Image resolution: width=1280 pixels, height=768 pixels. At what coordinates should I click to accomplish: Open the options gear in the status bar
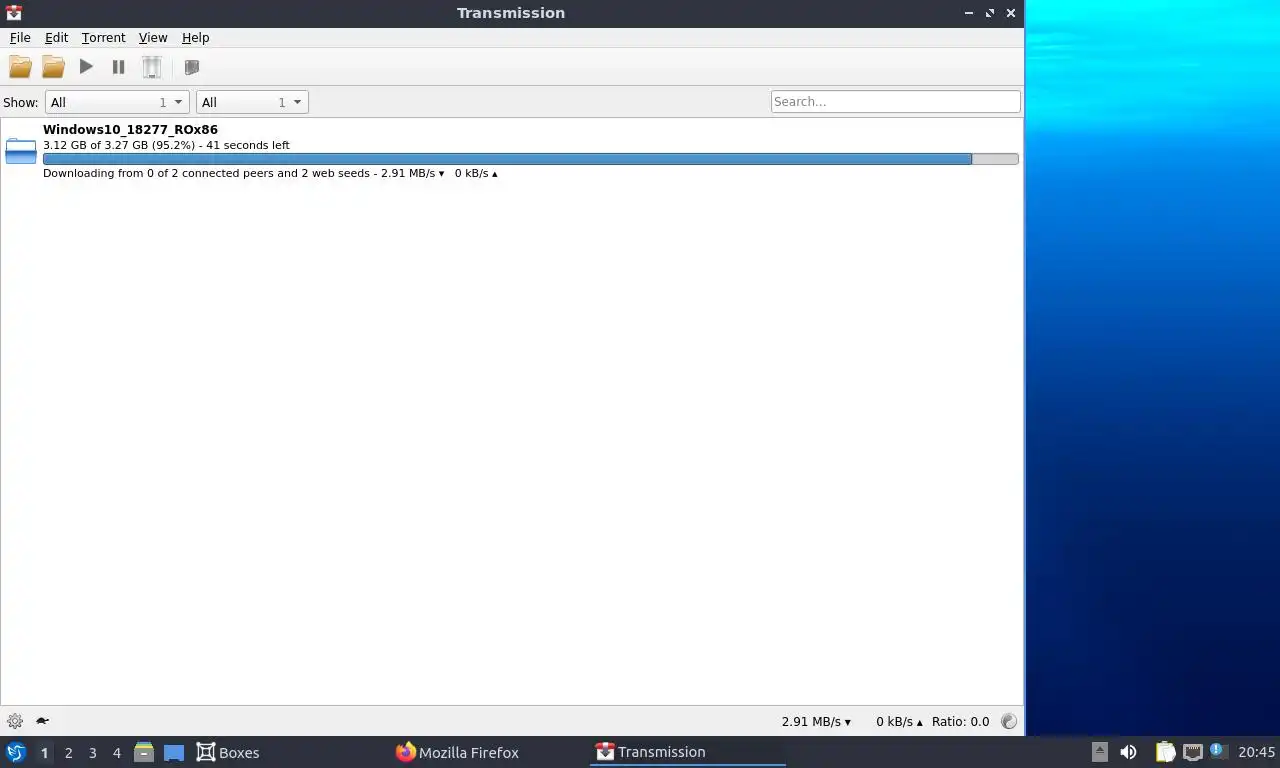pos(15,721)
